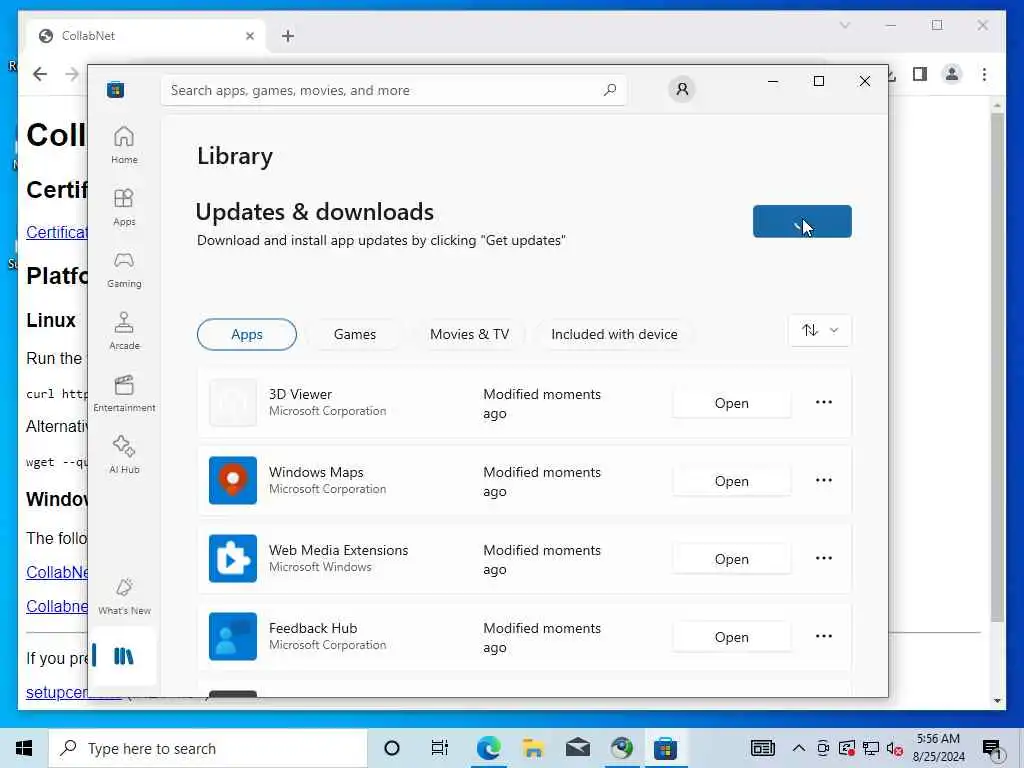Click the taskbar clock showing 5:56 AM
The image size is (1024, 768).
coord(938,748)
